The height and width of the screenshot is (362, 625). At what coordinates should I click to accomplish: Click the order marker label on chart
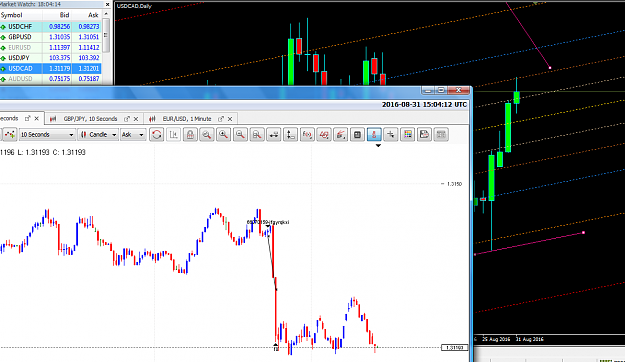coord(268,222)
